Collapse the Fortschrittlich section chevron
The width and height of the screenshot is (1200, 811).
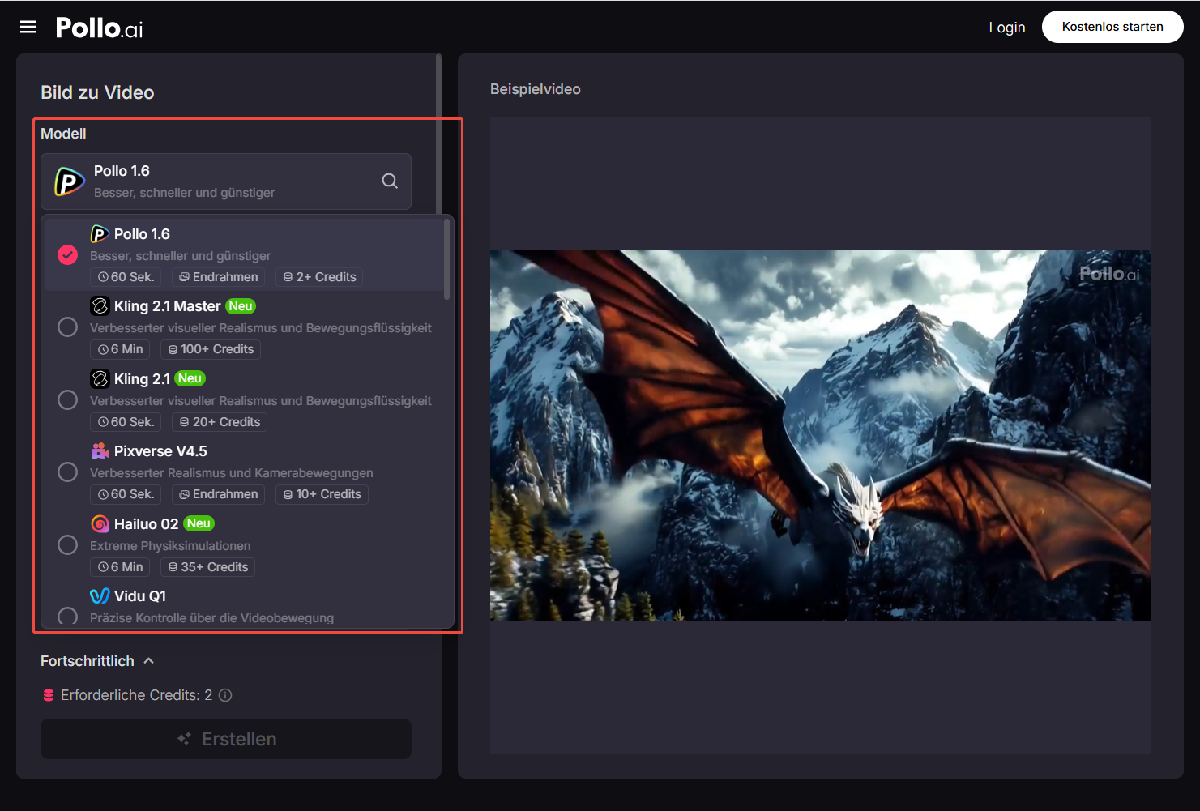(x=149, y=661)
